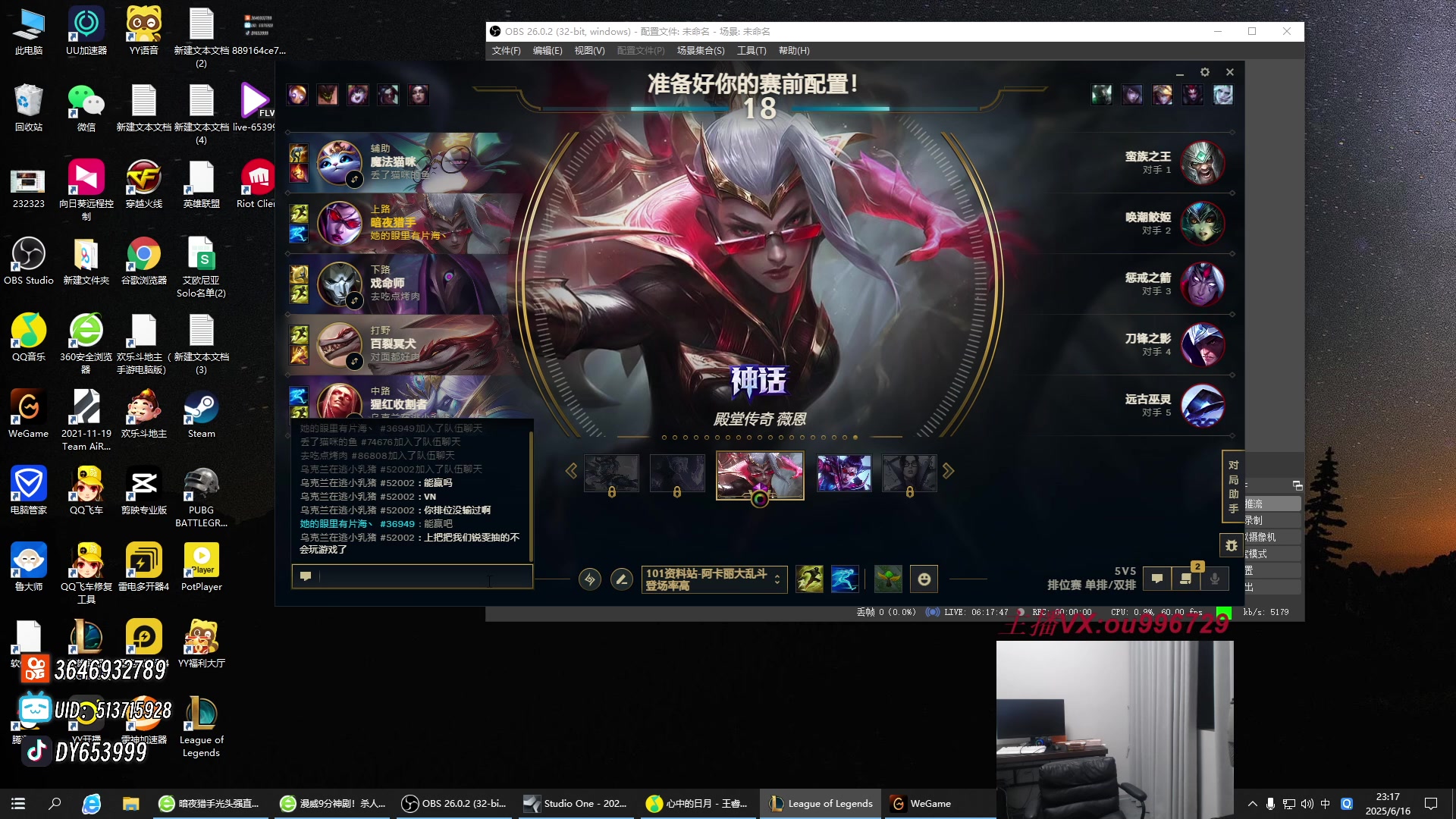Open the 对局助手 side panel
1456x819 pixels.
coord(1233,487)
